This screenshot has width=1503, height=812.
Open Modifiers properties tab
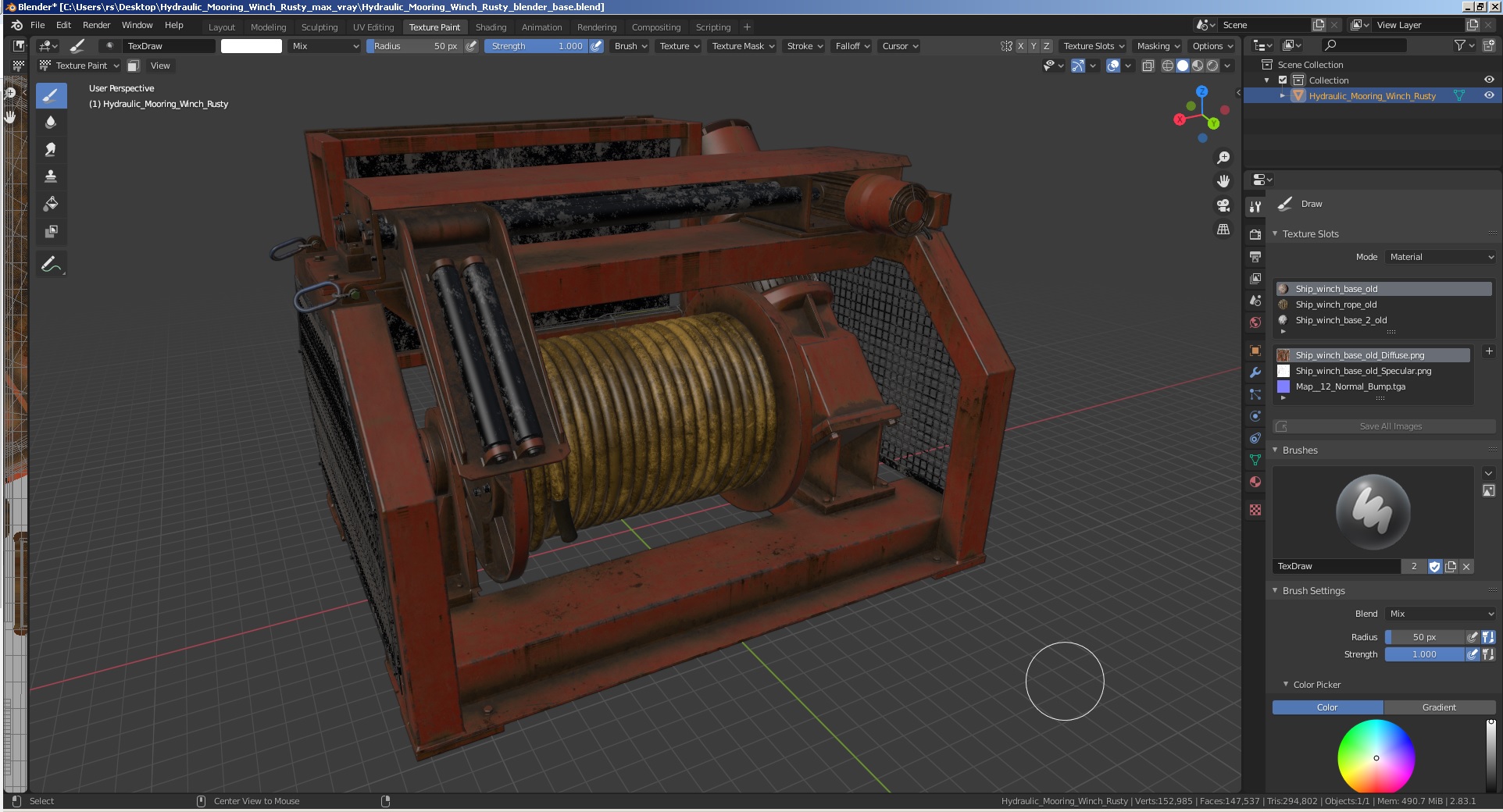pos(1255,372)
